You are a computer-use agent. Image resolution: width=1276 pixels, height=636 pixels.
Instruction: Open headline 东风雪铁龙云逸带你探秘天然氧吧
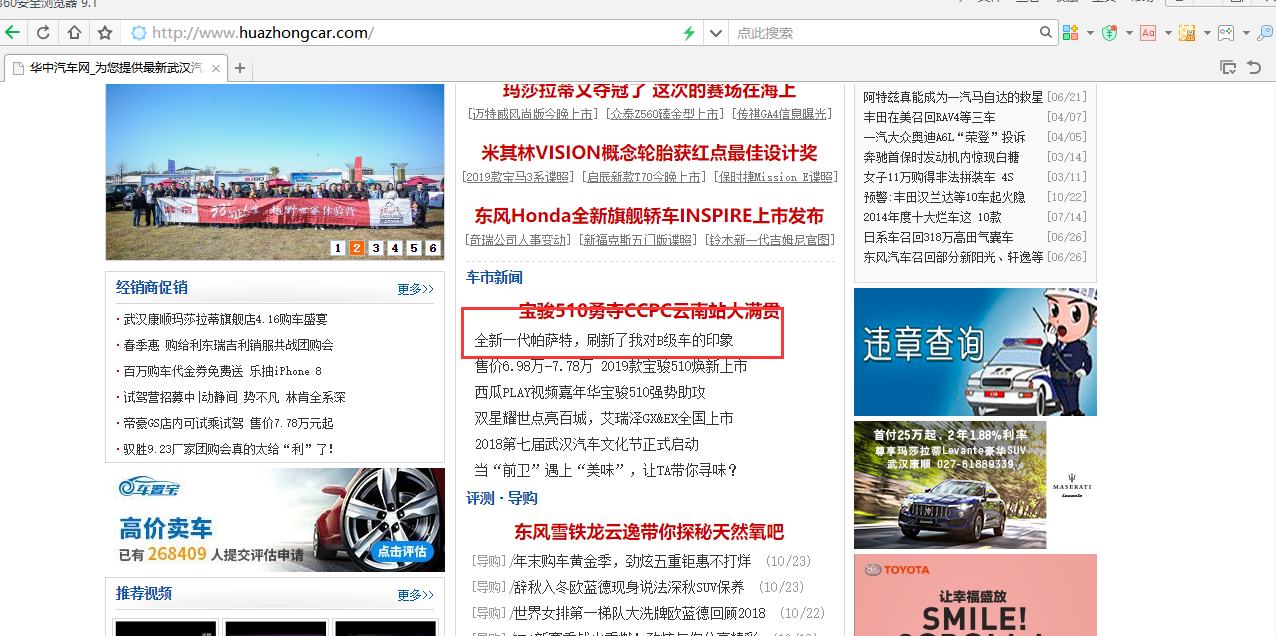pos(649,531)
